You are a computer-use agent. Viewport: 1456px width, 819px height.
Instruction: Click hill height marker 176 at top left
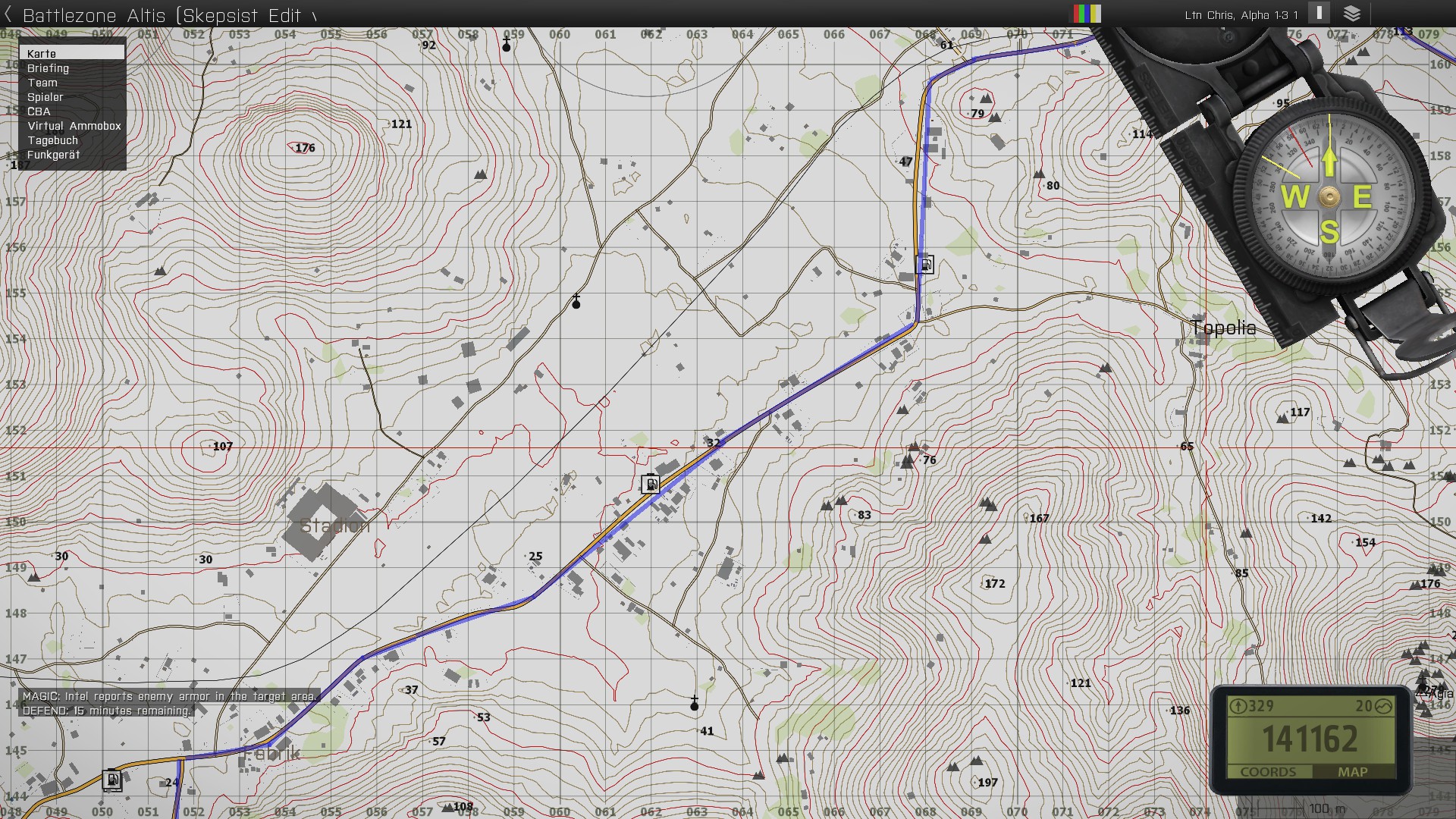click(305, 148)
